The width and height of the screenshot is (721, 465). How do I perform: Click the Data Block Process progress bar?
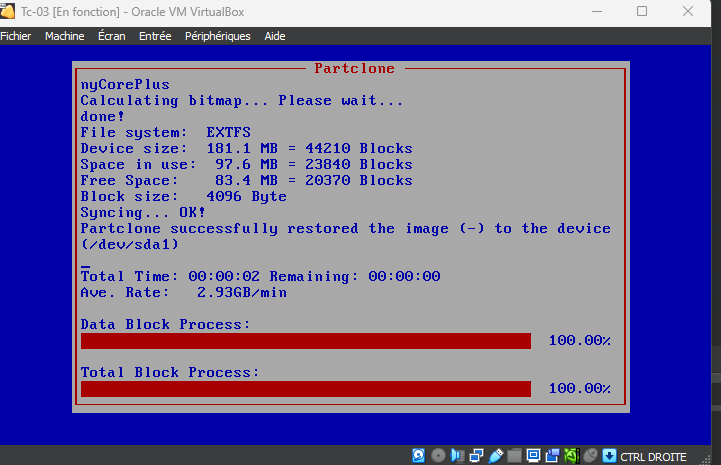[x=306, y=341]
